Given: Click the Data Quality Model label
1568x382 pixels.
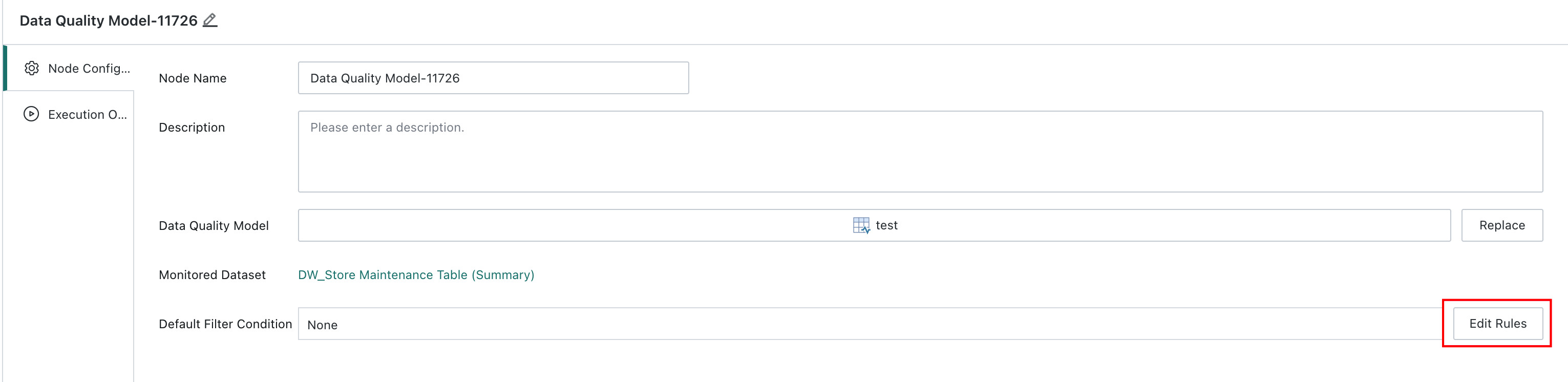Looking at the screenshot, I should [214, 226].
